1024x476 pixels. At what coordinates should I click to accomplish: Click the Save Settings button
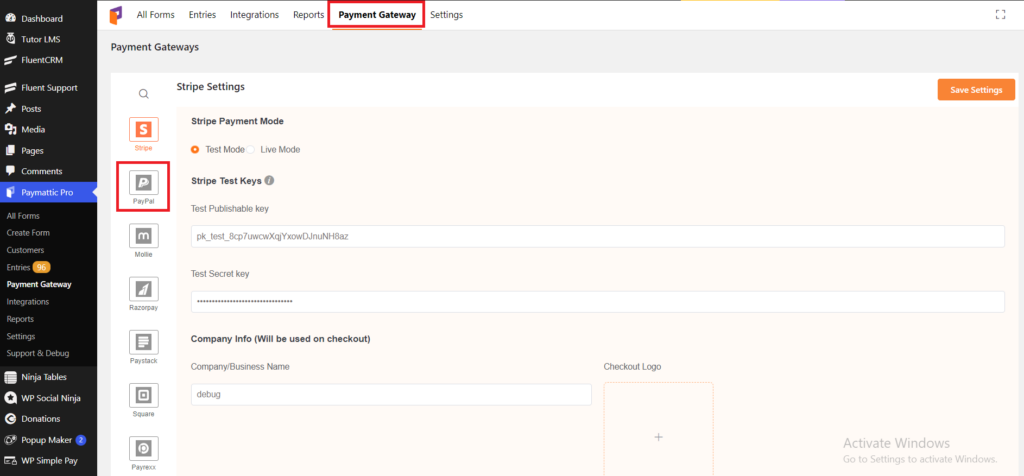tap(976, 89)
